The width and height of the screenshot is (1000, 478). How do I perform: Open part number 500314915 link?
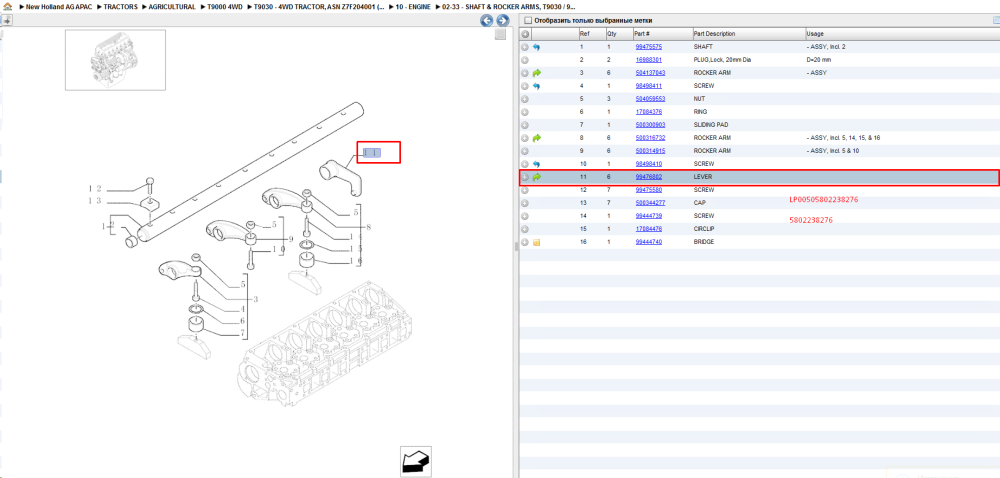click(x=651, y=151)
